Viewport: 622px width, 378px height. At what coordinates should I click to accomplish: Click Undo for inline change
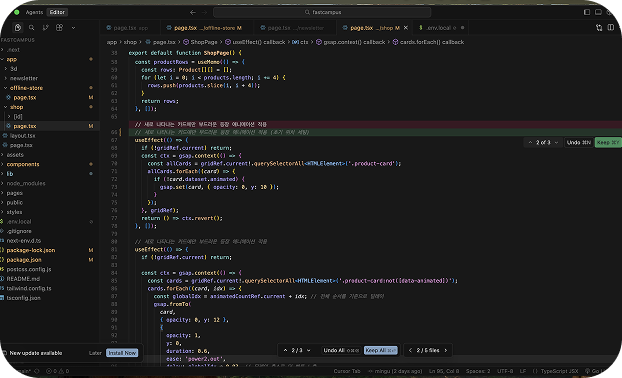point(579,142)
